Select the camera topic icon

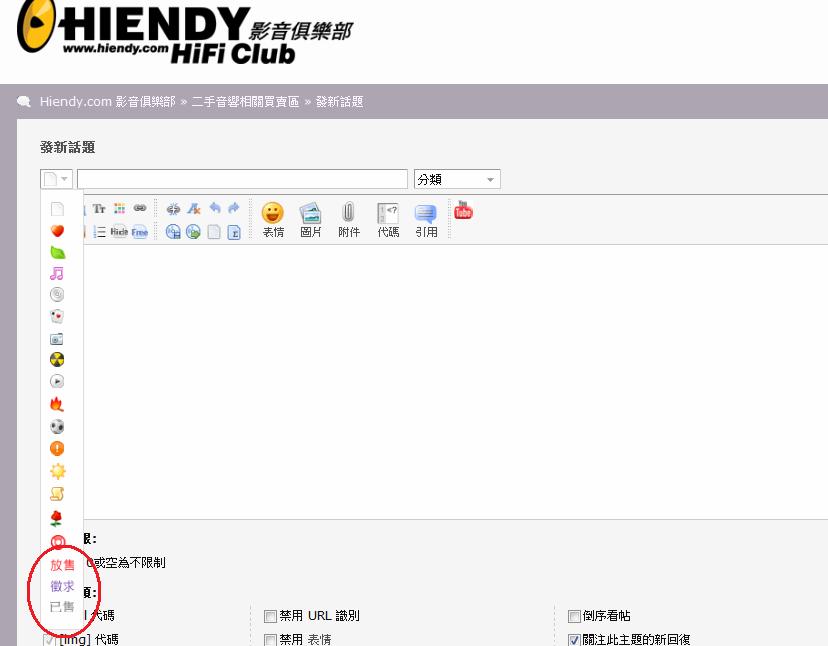pyautogui.click(x=57, y=338)
